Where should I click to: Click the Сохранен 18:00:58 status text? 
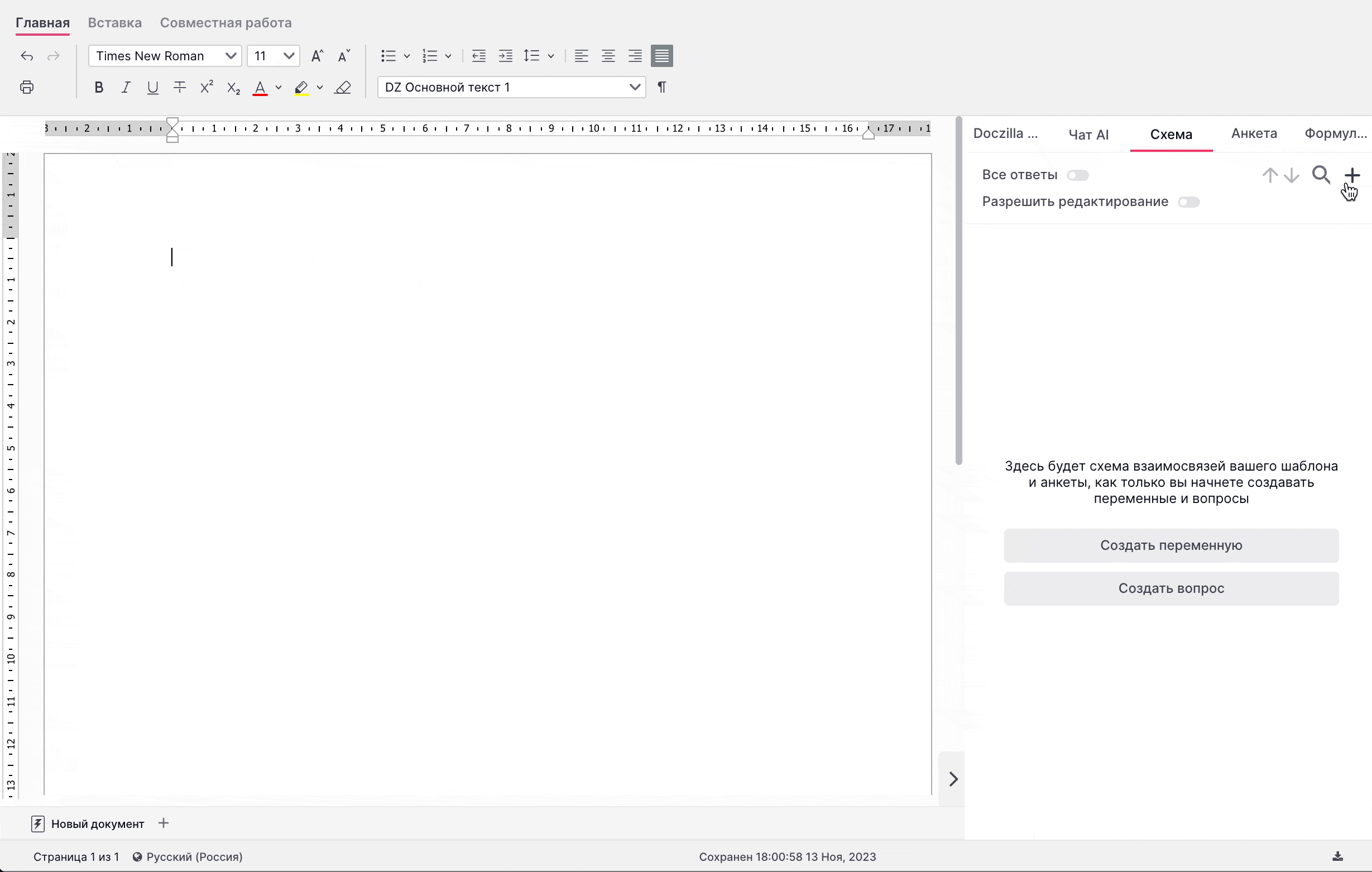[788, 856]
